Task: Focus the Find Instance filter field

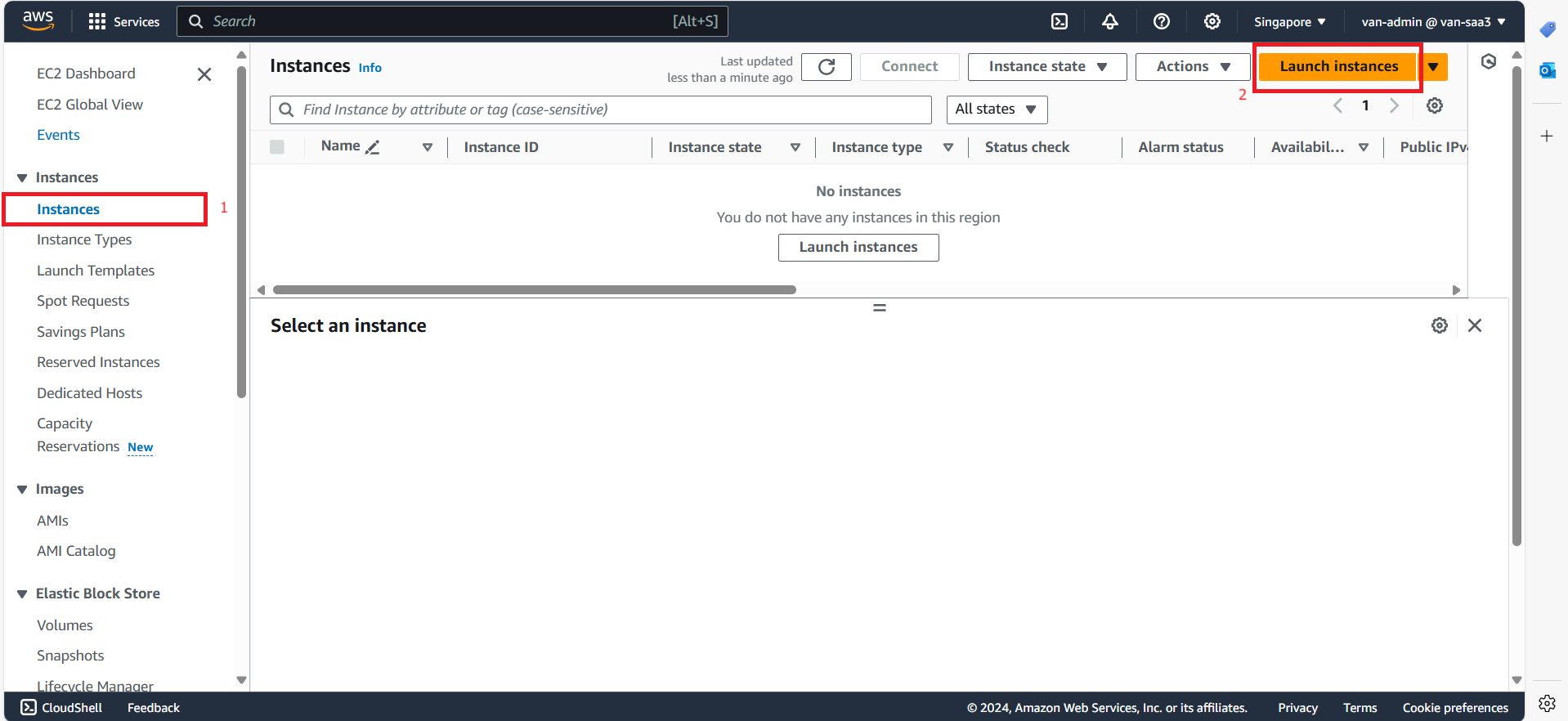Action: pos(601,110)
